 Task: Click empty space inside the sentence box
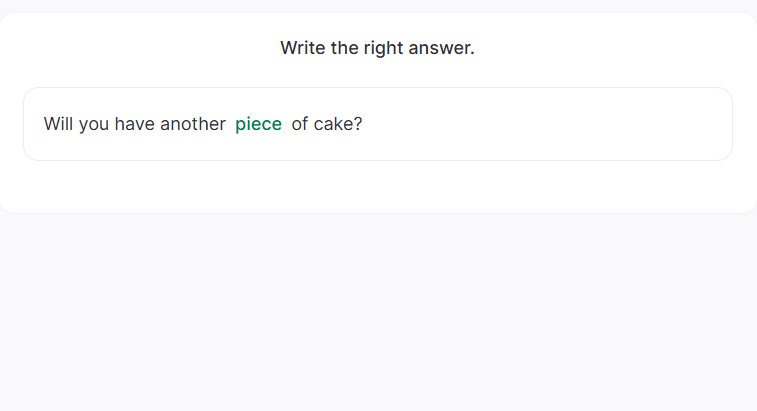pos(550,124)
